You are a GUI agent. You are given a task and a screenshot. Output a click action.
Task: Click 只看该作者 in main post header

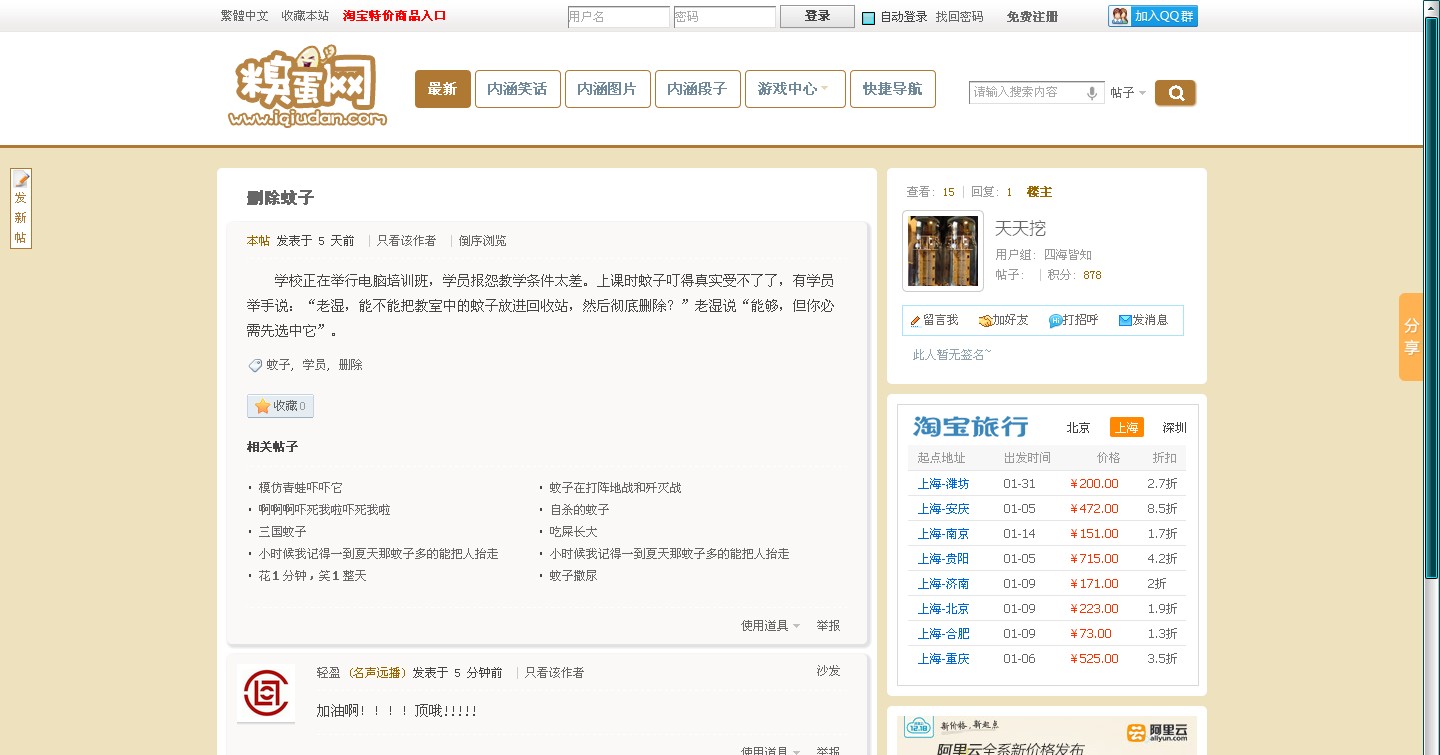(x=406, y=241)
